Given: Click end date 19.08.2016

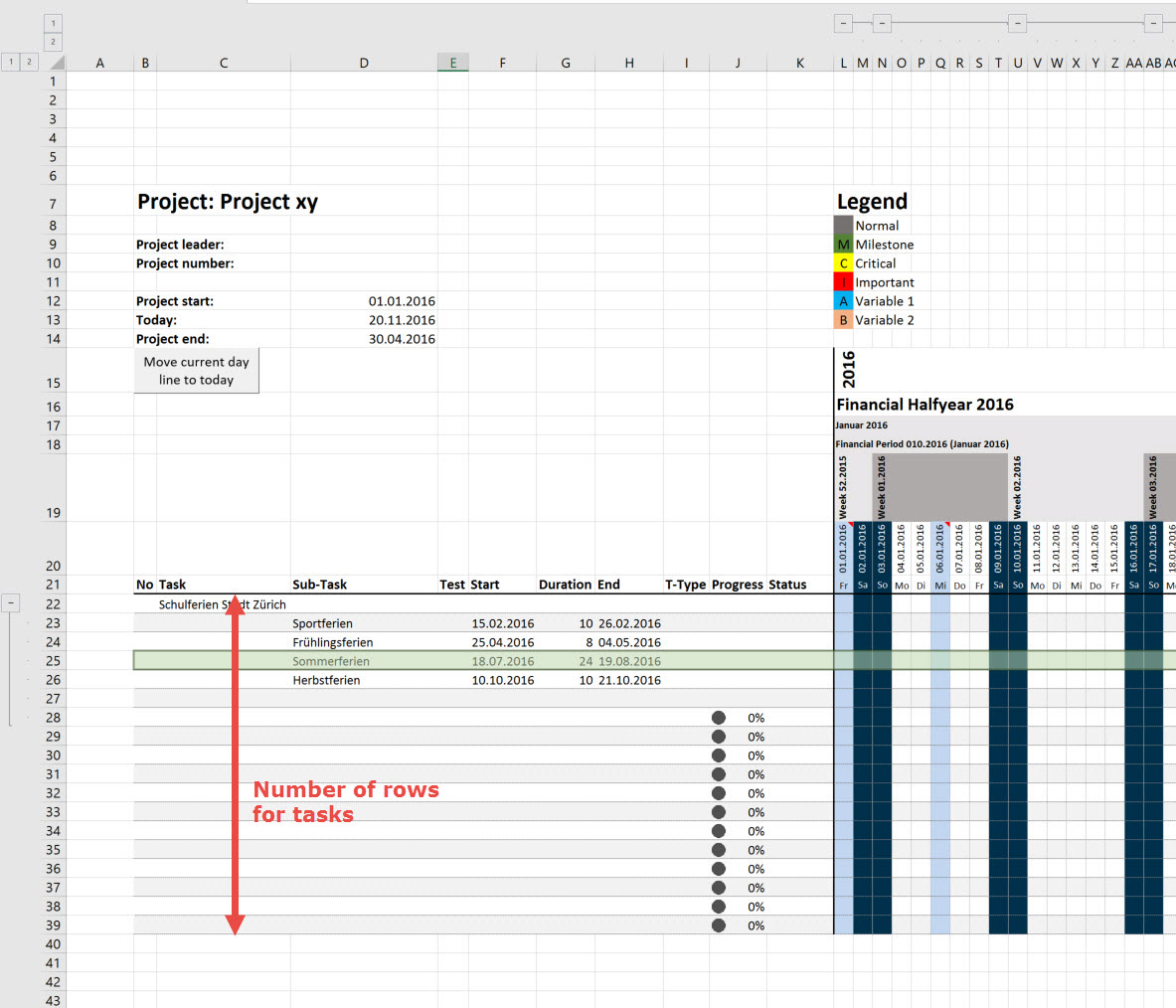Looking at the screenshot, I should [x=628, y=661].
